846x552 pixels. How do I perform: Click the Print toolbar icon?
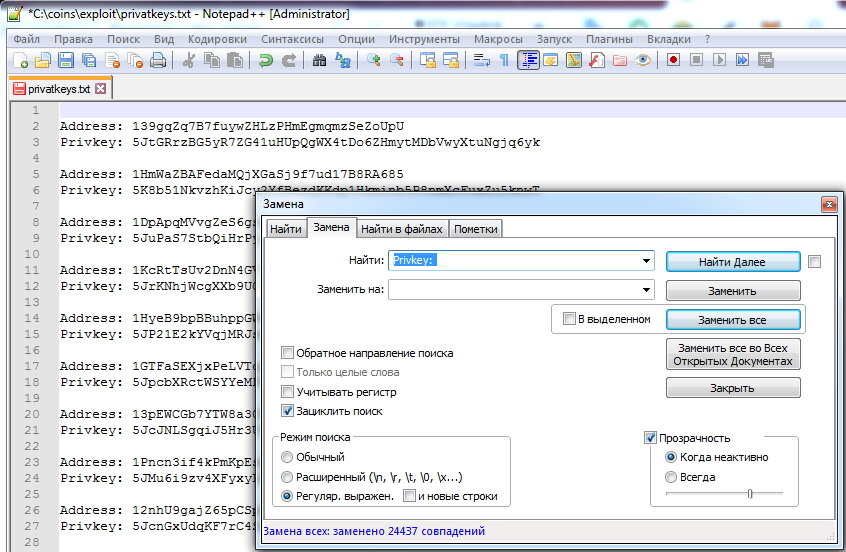[x=158, y=60]
